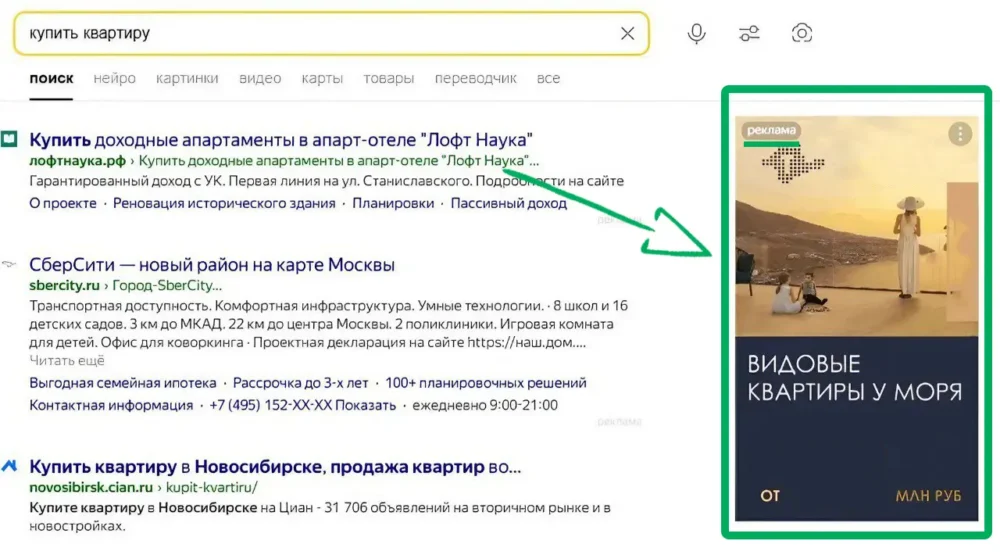Screen dimensions: 1000x555
Task: Click the sbercity.ru domain link
Action: pos(64,286)
